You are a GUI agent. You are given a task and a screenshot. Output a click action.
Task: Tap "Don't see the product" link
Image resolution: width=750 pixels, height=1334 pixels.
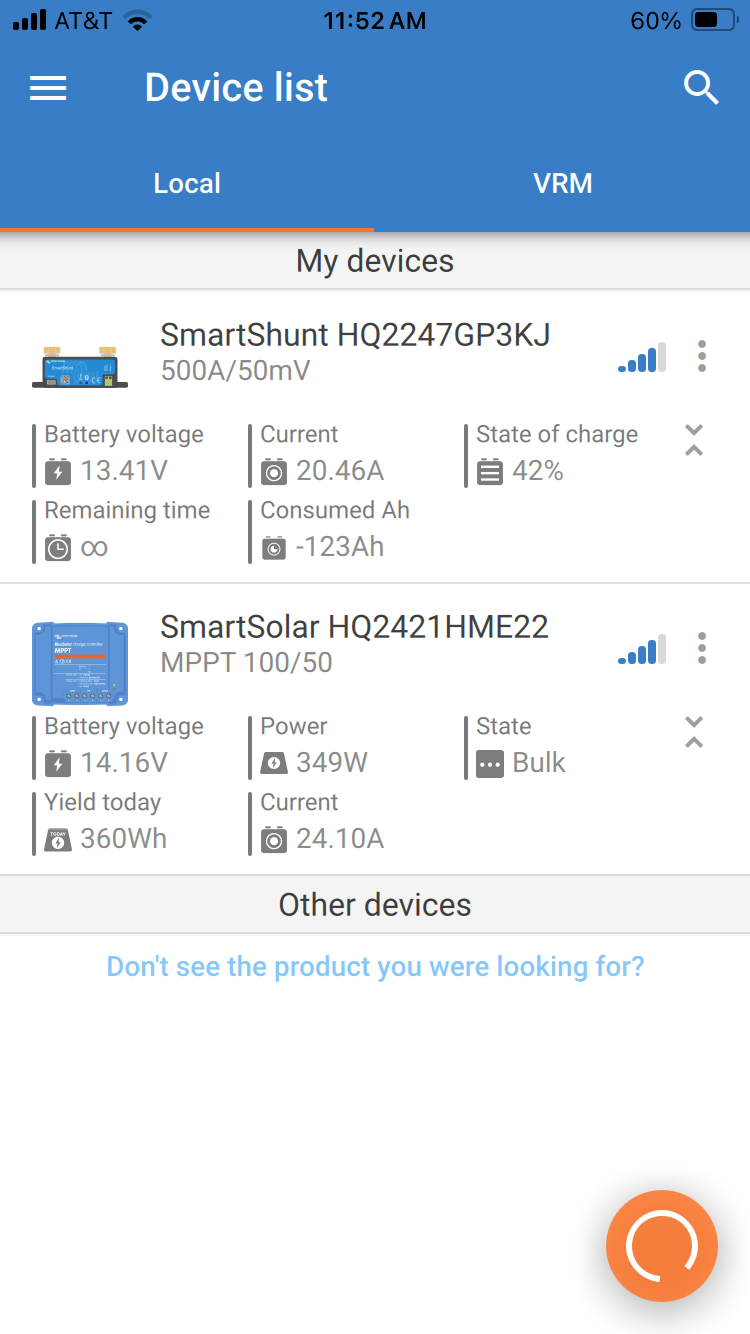(375, 967)
